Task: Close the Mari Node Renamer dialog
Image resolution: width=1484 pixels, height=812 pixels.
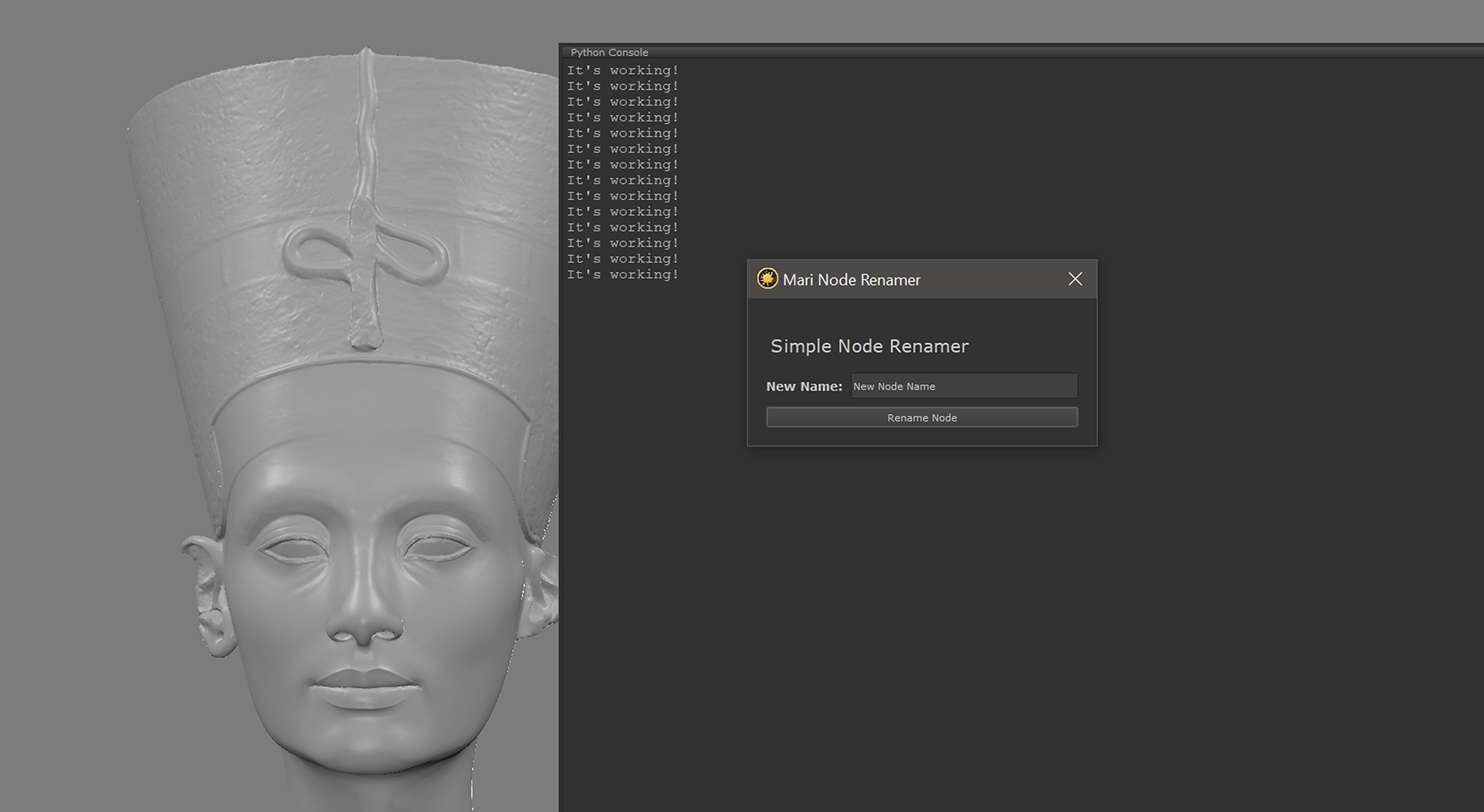Action: (1074, 279)
